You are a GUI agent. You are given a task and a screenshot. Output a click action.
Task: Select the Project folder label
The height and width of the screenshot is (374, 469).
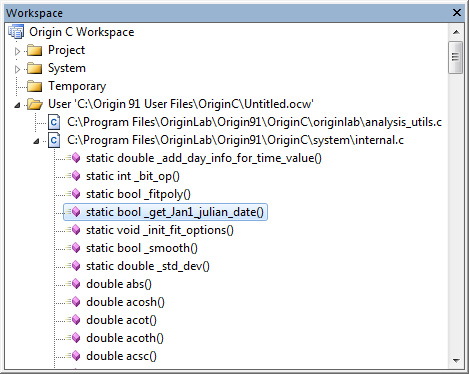pos(66,50)
